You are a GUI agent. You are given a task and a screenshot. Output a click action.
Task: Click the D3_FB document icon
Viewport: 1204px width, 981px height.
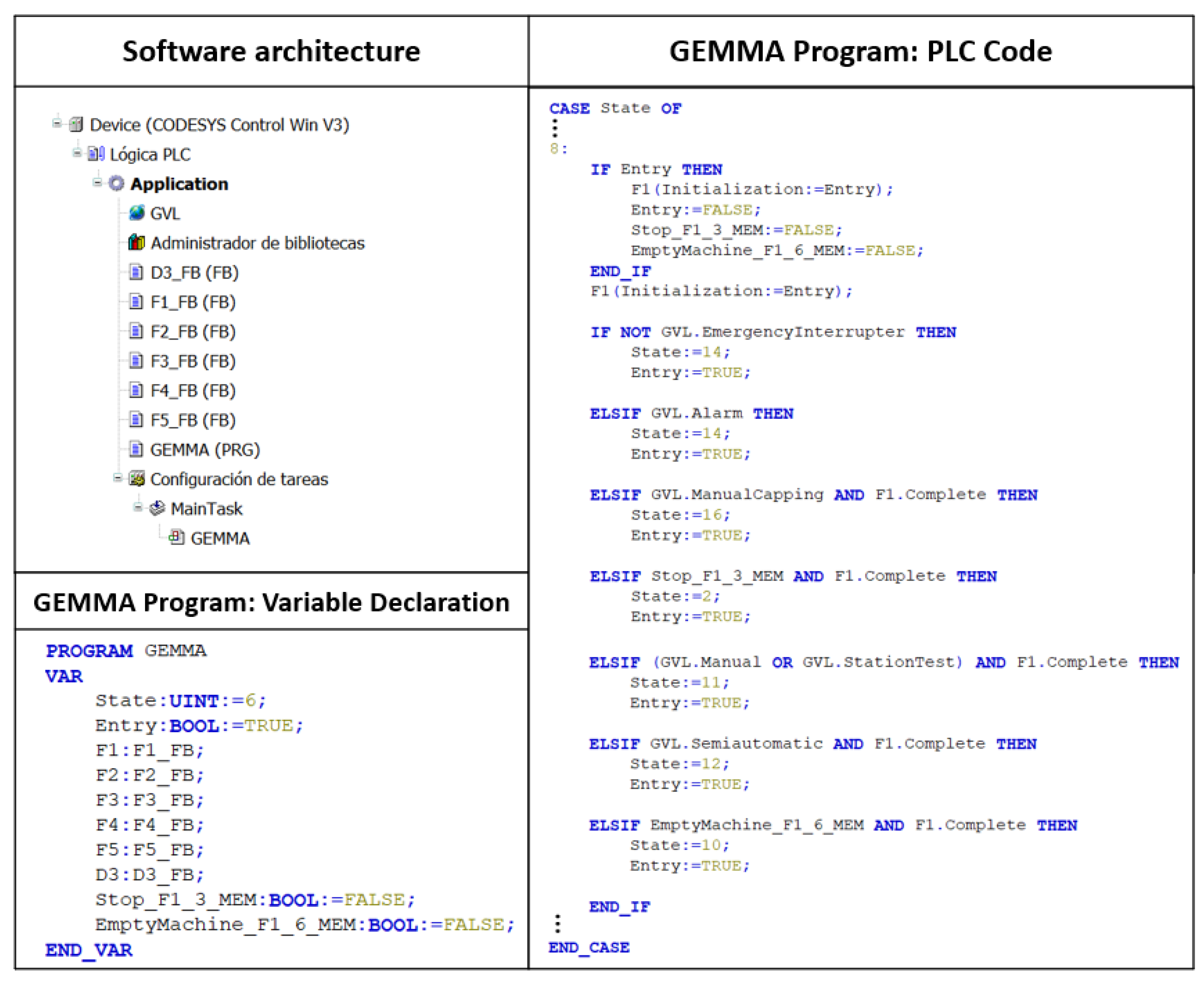point(136,272)
